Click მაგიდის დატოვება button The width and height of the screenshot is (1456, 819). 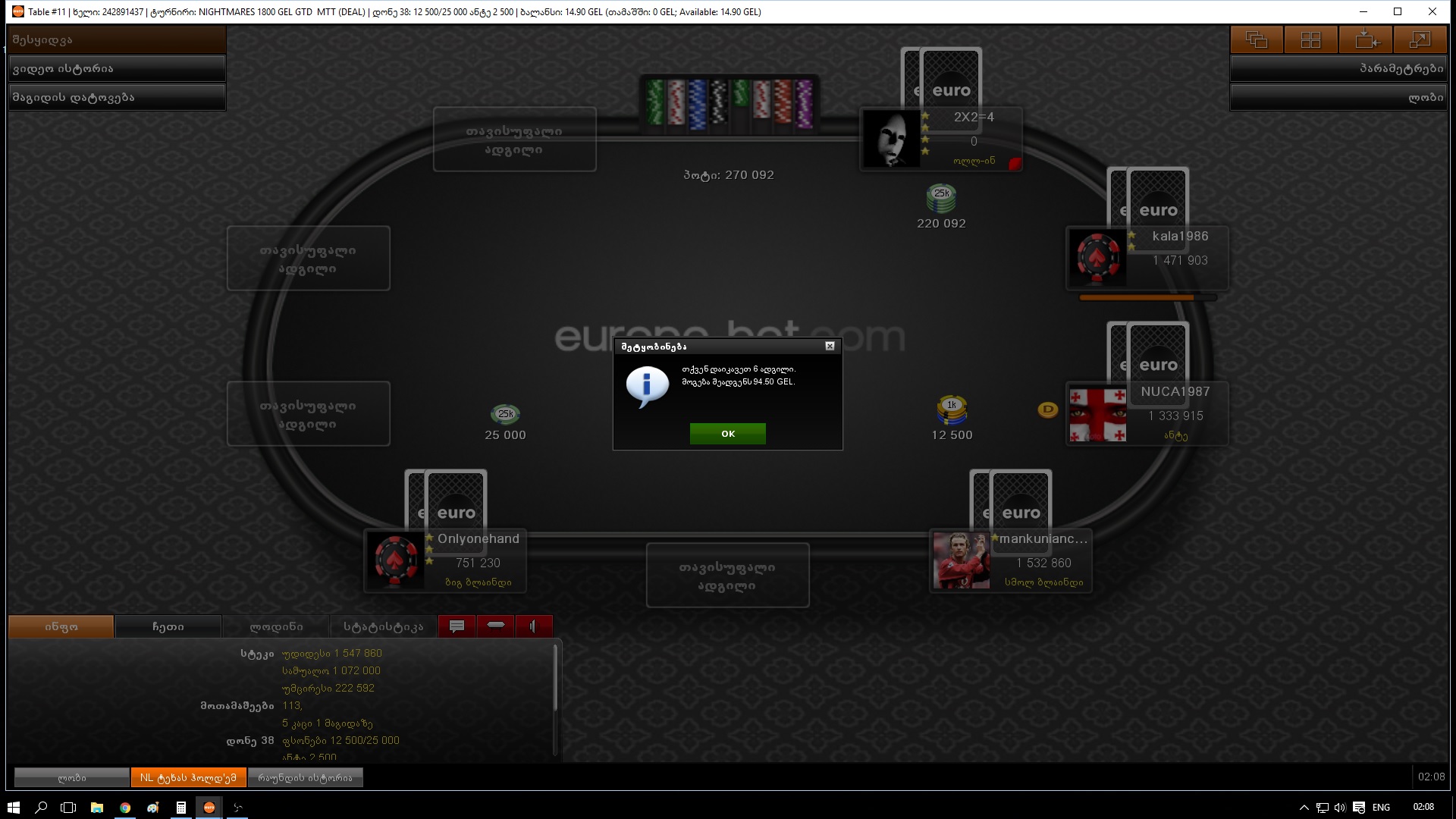117,98
